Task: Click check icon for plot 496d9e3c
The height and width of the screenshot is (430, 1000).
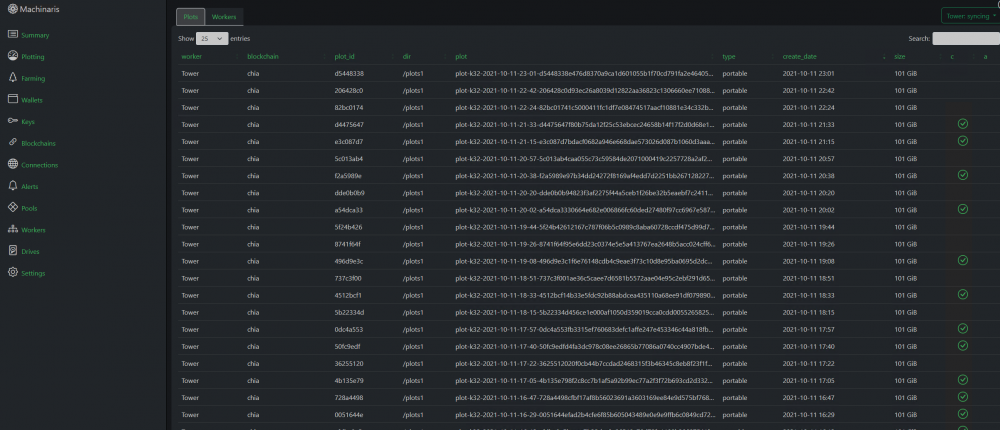Action: [962, 260]
